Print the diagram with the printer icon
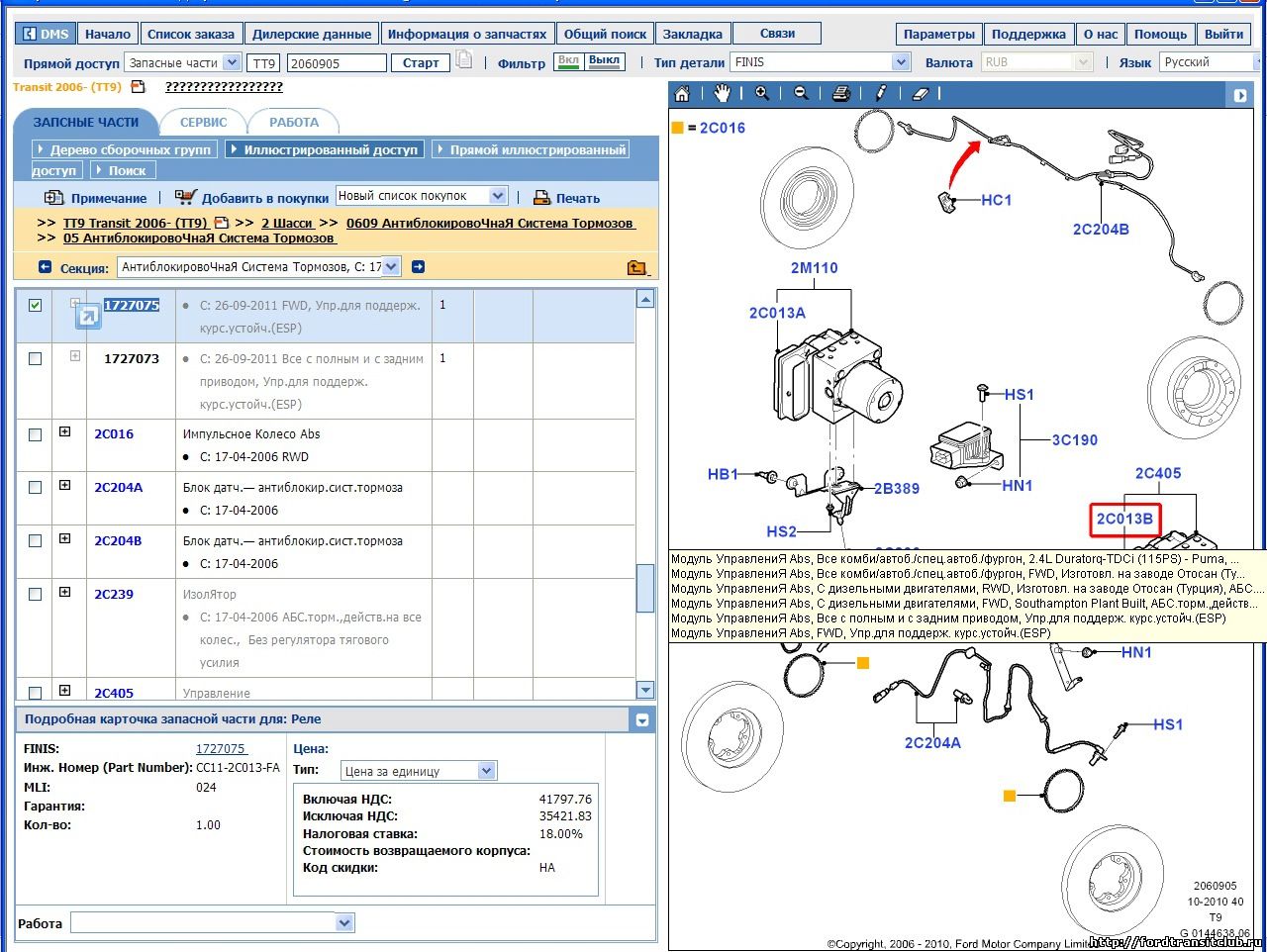Image resolution: width=1267 pixels, height=952 pixels. pyautogui.click(x=840, y=94)
